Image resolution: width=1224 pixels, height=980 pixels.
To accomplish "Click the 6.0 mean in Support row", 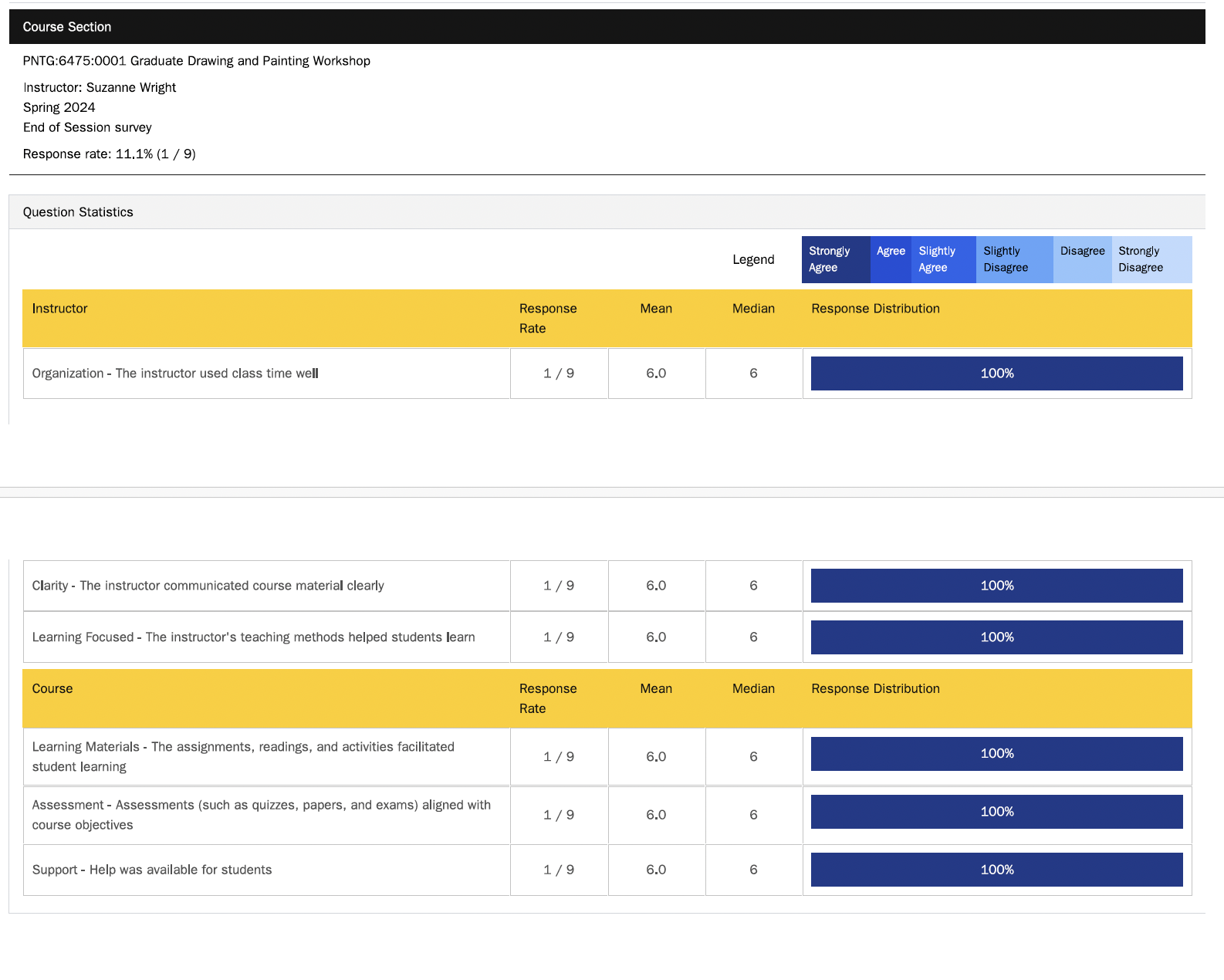I will 656,870.
